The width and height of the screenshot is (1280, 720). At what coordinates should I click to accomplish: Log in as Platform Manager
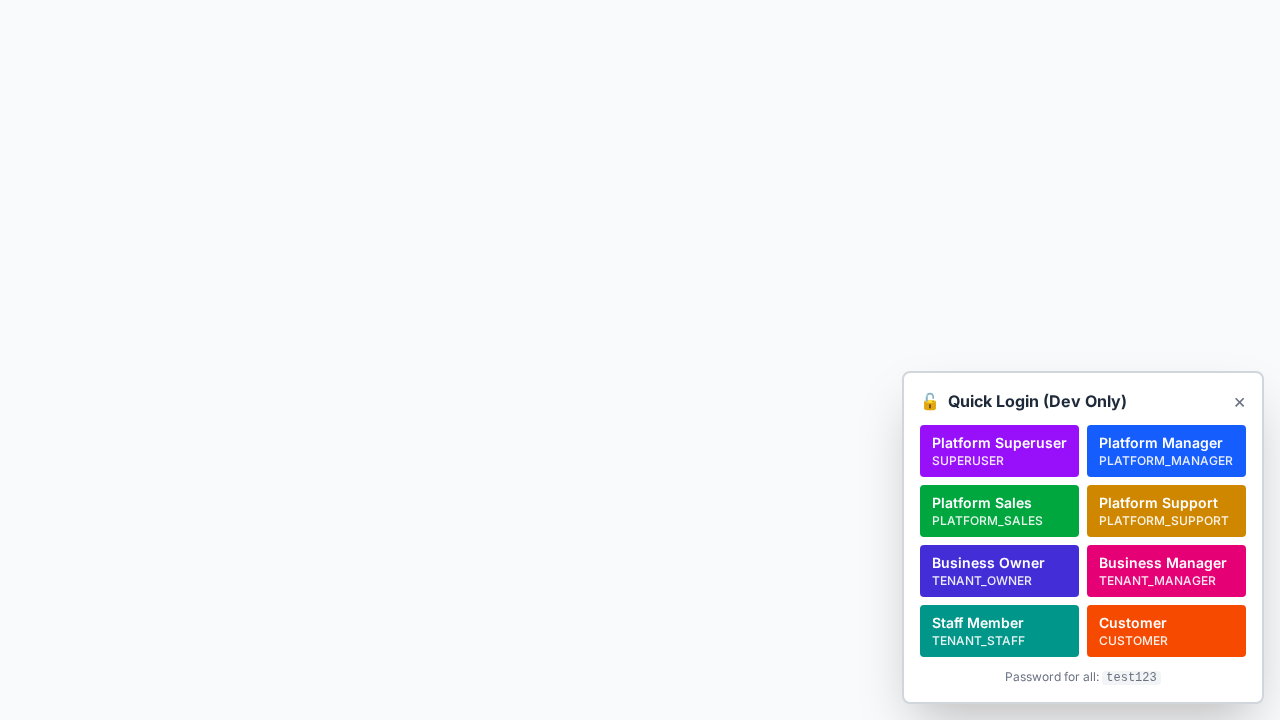[x=1166, y=450]
